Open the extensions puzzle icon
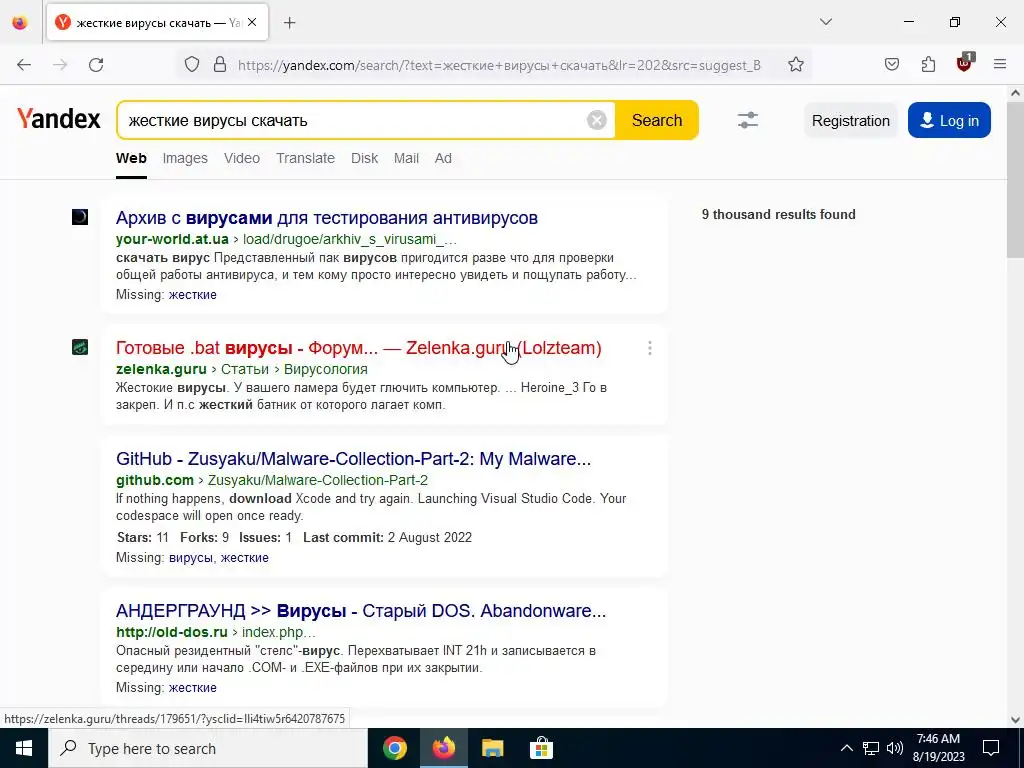1024x768 pixels. 928,65
